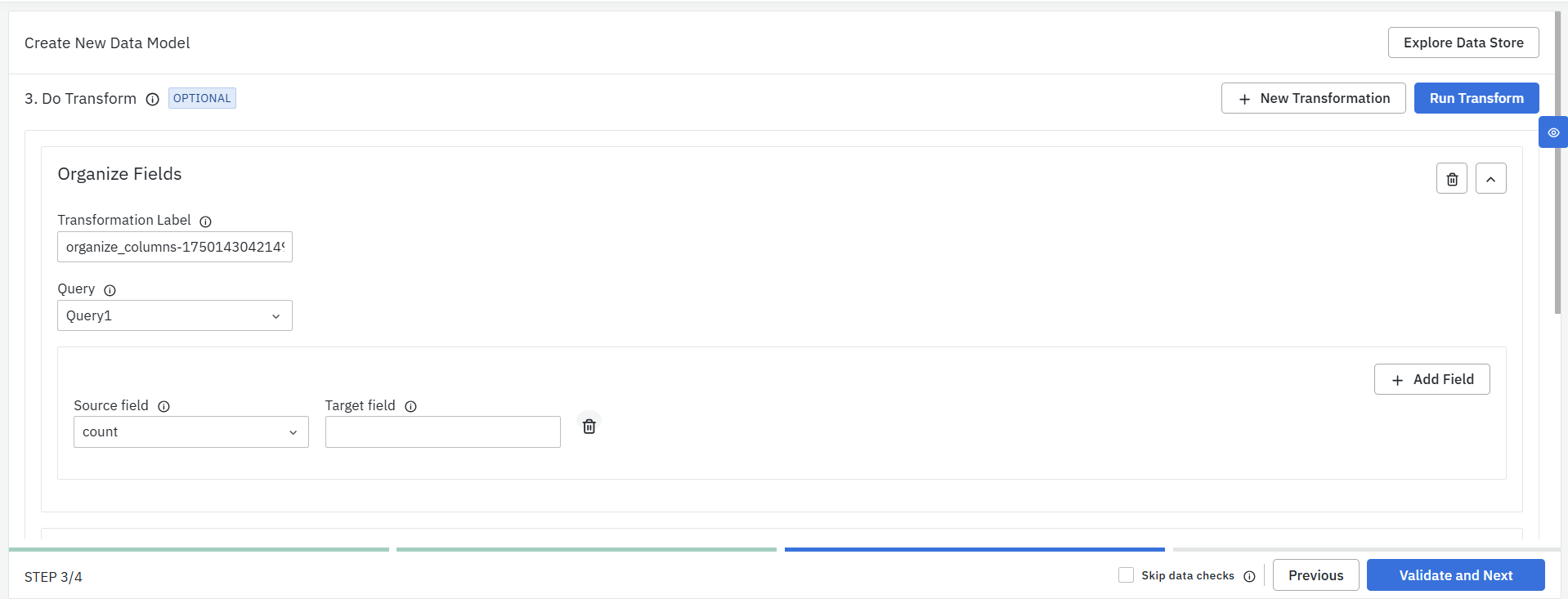This screenshot has height=599, width=1568.
Task: Toggle the blue eye preview button
Action: [1553, 132]
